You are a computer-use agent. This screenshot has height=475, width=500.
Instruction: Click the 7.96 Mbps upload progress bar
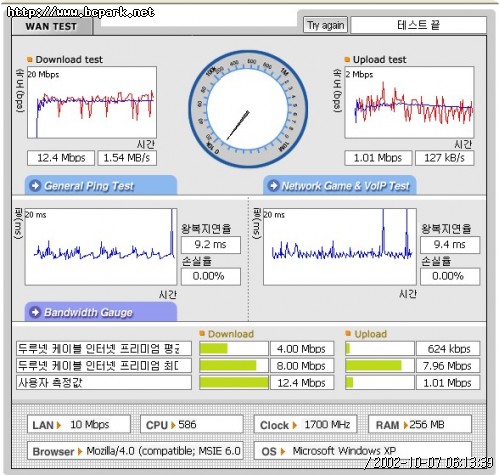tap(380, 366)
